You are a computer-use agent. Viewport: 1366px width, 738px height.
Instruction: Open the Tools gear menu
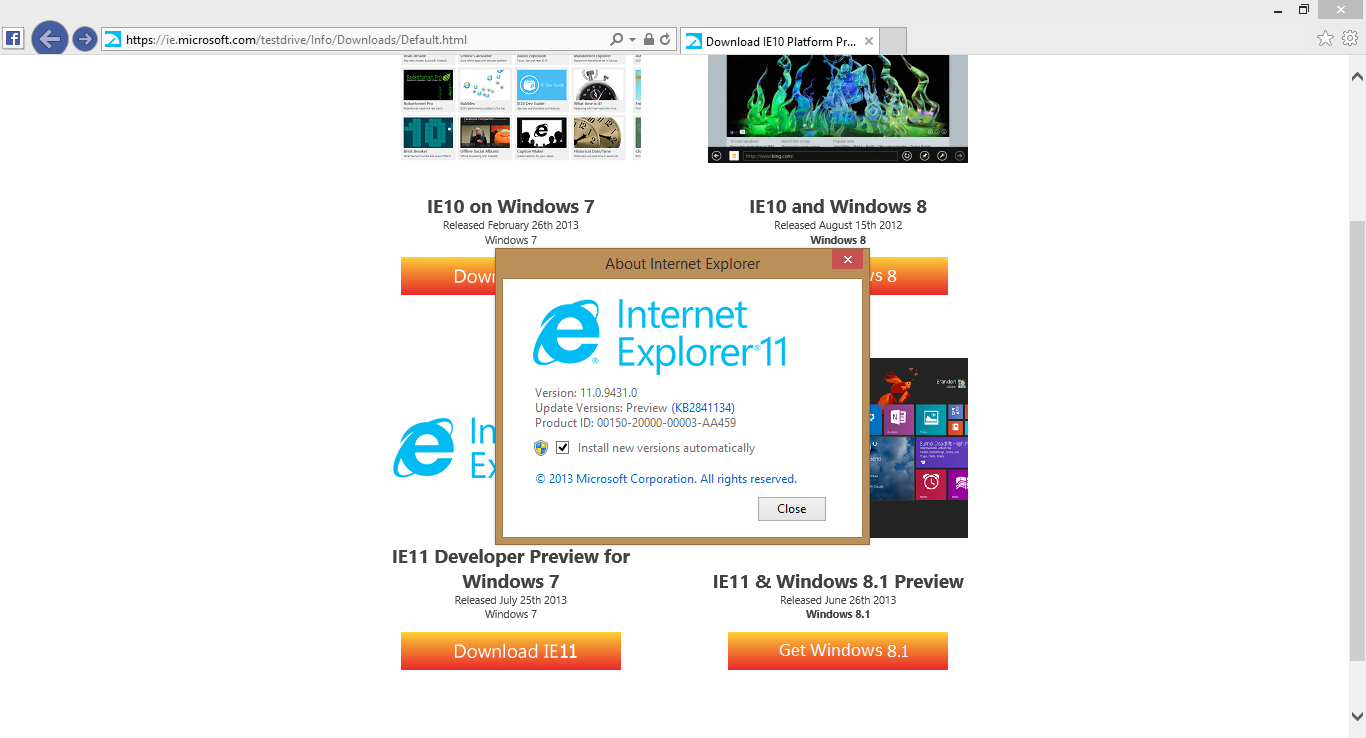1350,38
